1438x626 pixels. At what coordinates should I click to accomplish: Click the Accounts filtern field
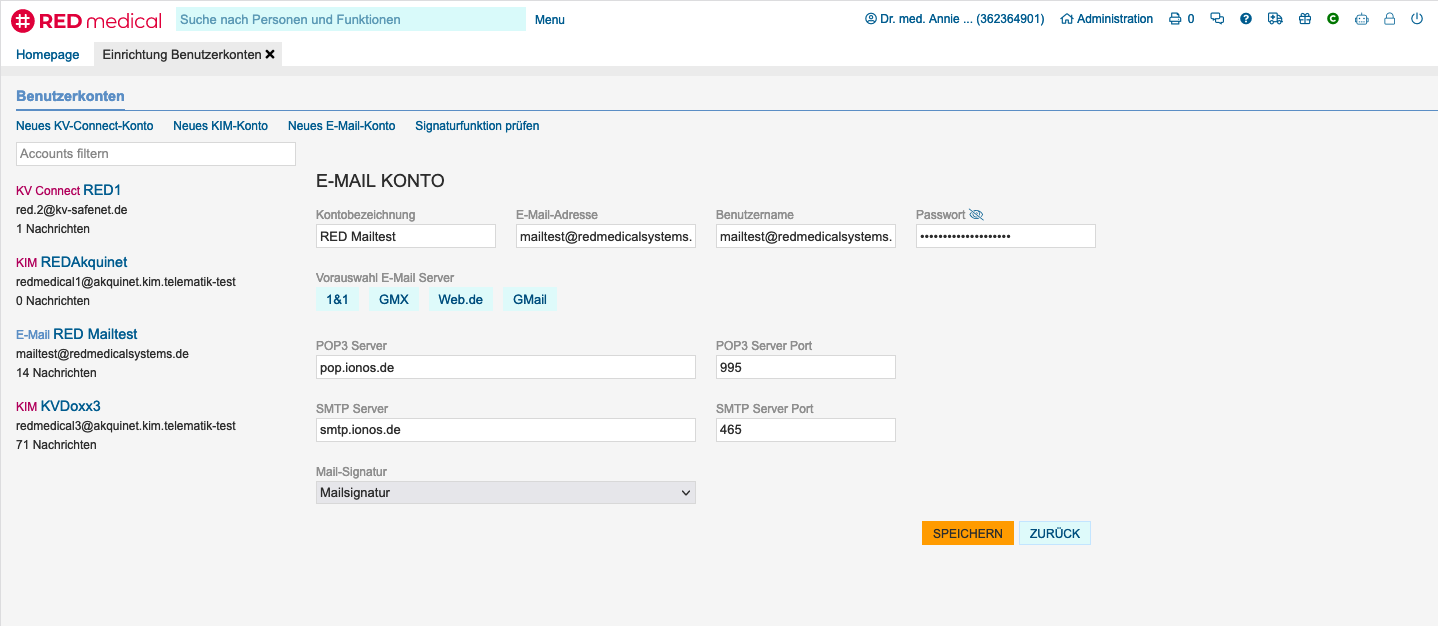[x=156, y=154]
